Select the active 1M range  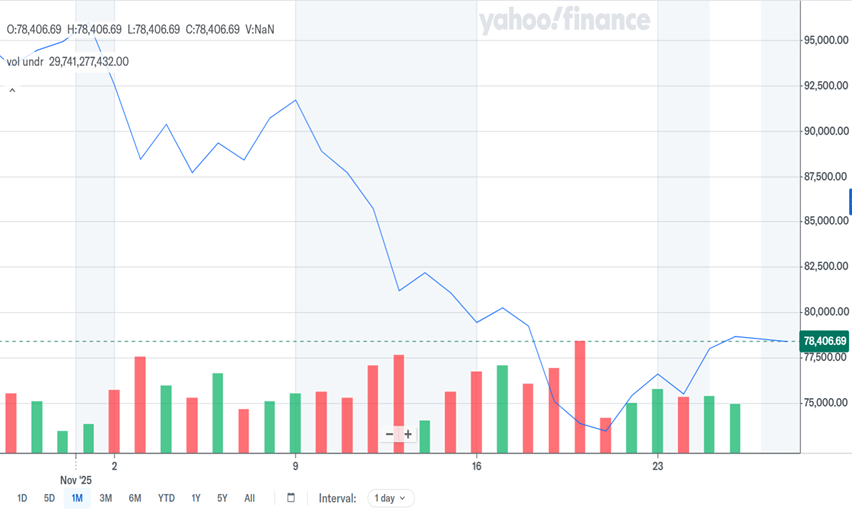tap(77, 498)
